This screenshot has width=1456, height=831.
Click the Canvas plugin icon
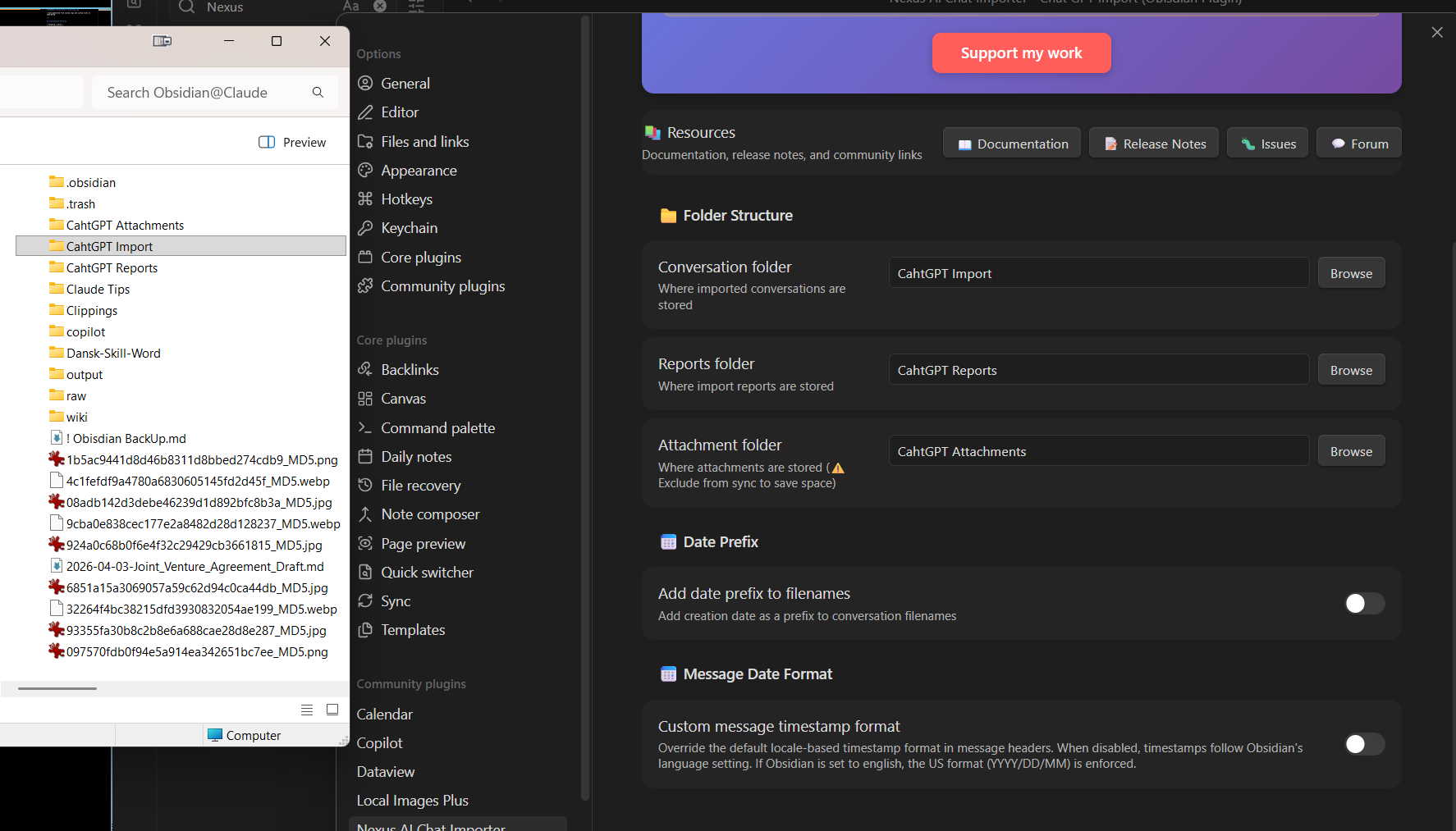365,399
